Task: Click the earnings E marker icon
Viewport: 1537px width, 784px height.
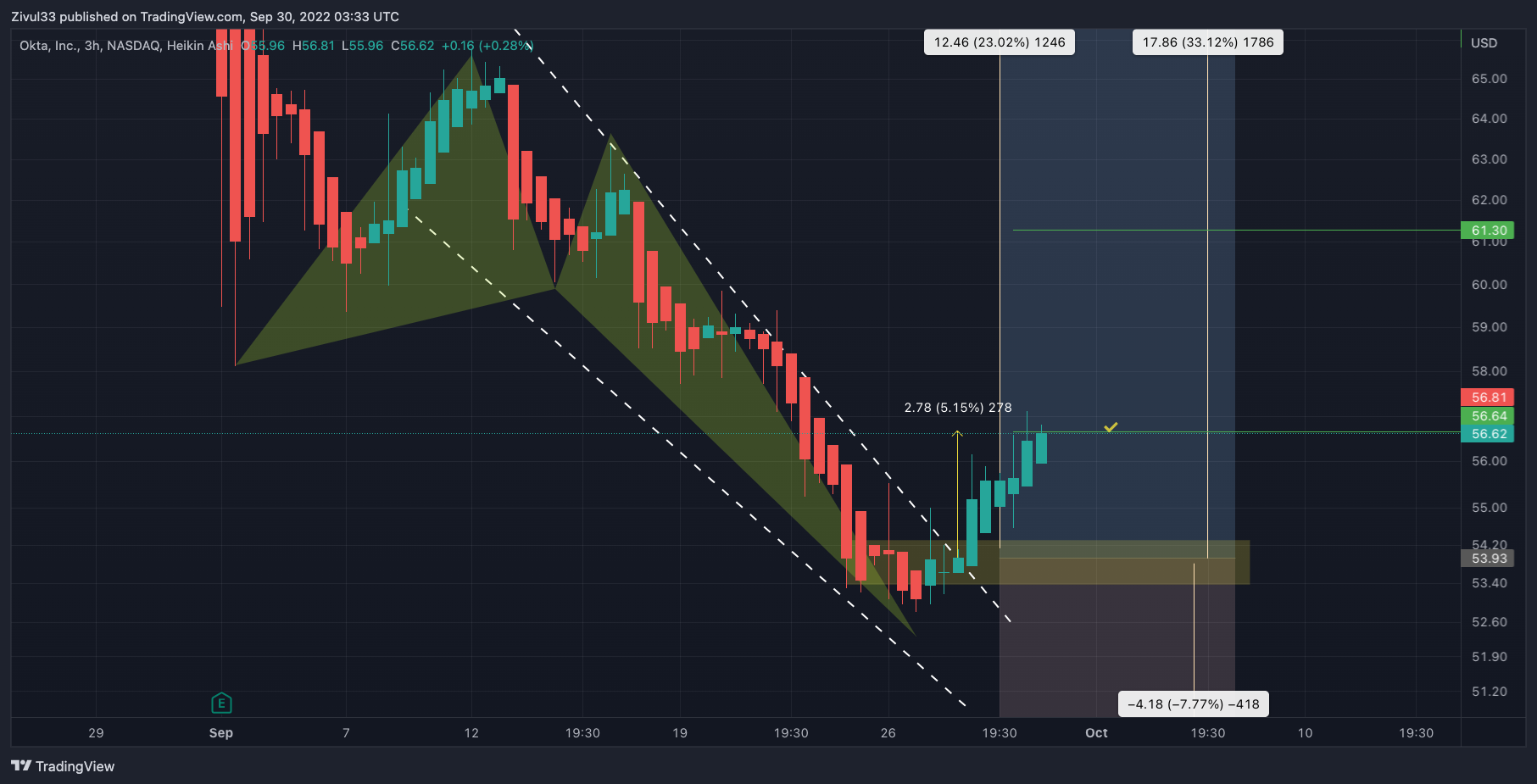Action: (221, 703)
